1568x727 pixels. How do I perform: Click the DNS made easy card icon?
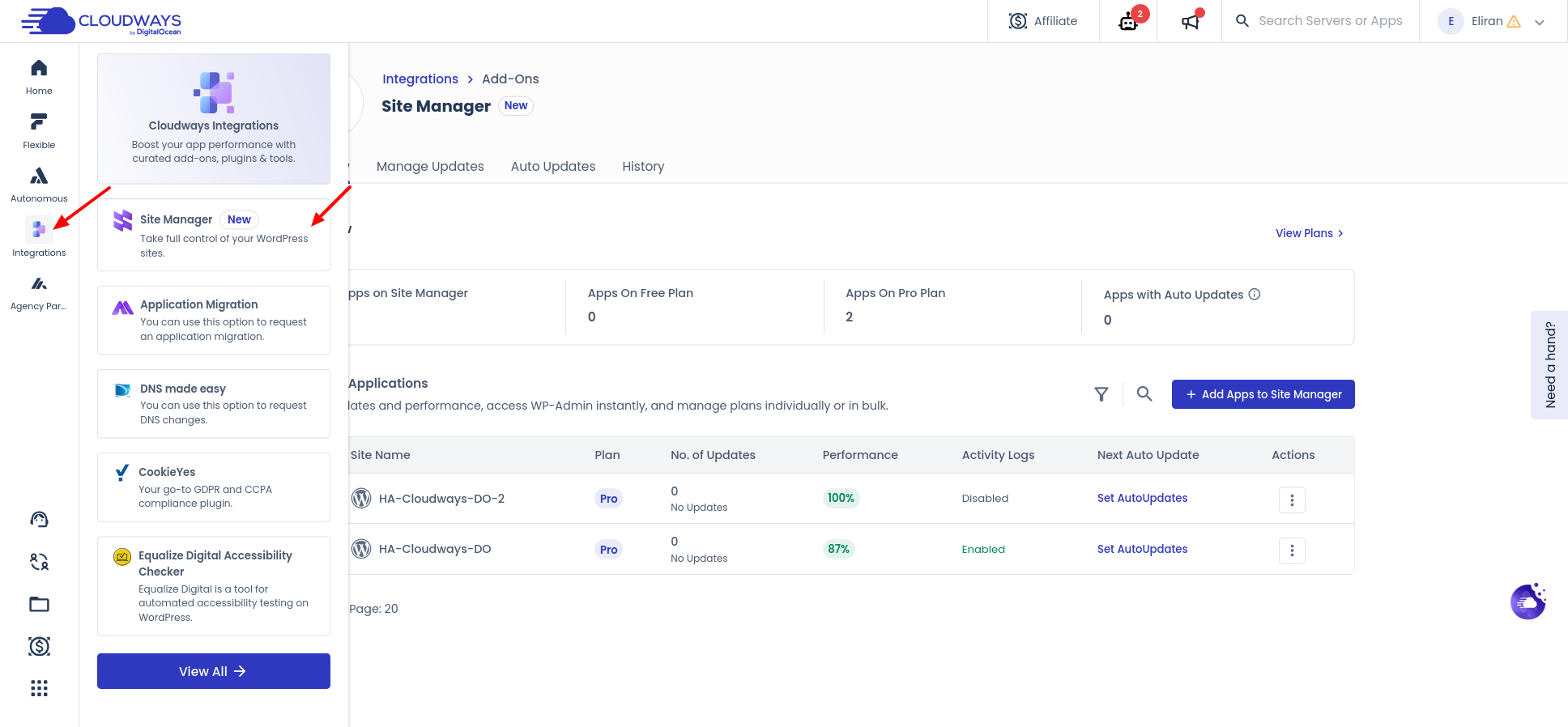pyautogui.click(x=123, y=390)
